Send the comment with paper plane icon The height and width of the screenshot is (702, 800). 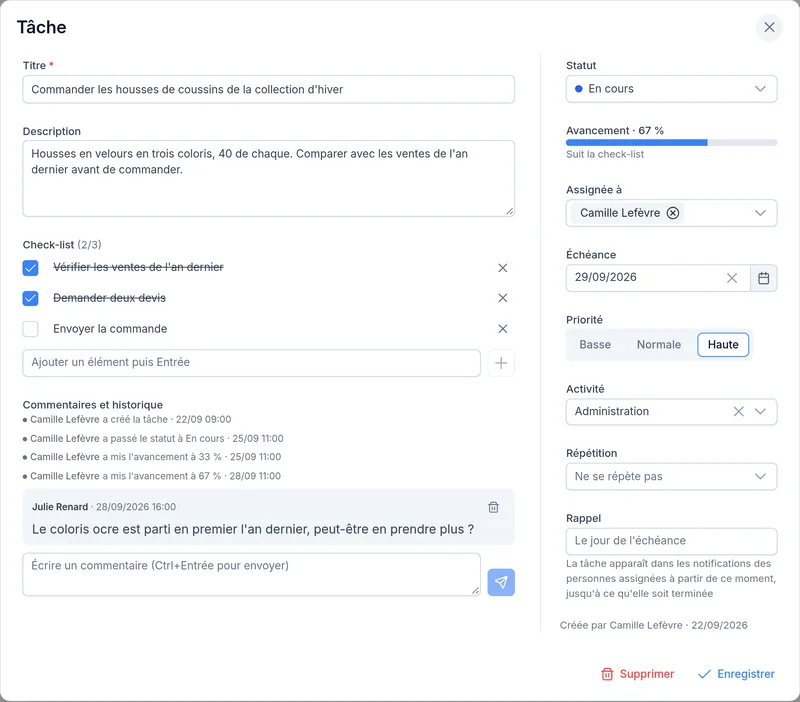[x=501, y=582]
